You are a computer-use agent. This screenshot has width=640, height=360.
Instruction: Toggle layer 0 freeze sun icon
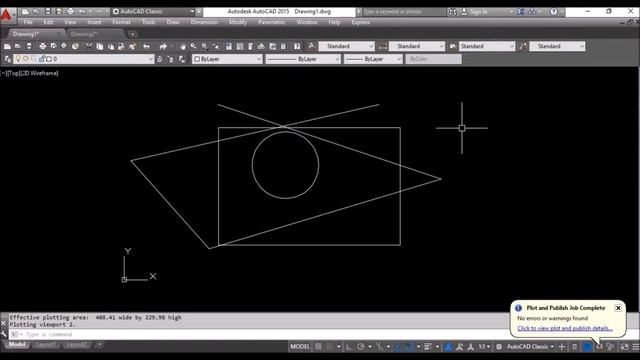pyautogui.click(x=26, y=59)
